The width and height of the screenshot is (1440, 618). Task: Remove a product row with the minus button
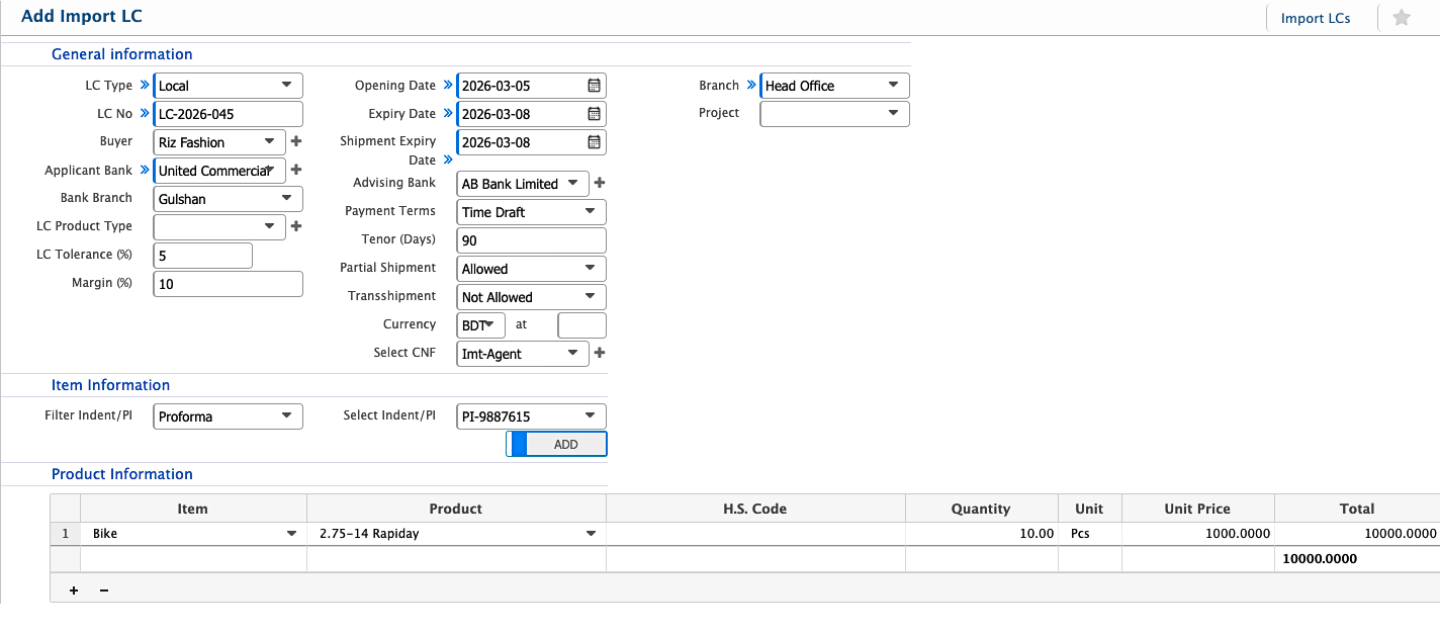tap(103, 590)
